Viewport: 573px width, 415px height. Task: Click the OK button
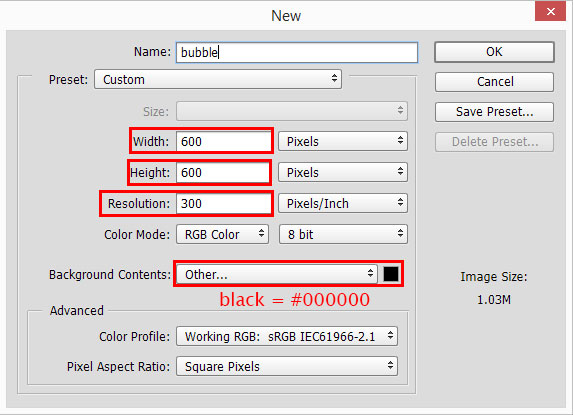click(494, 52)
